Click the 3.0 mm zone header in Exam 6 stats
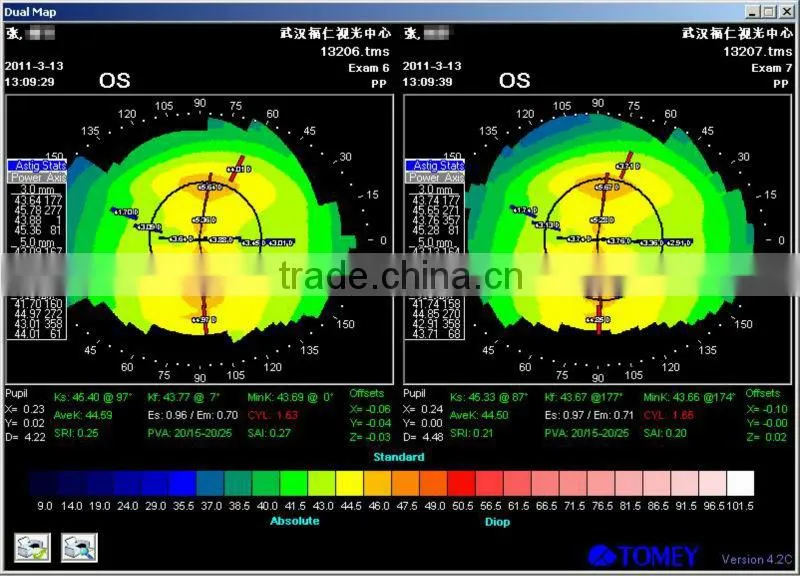The image size is (800, 576). click(x=37, y=189)
